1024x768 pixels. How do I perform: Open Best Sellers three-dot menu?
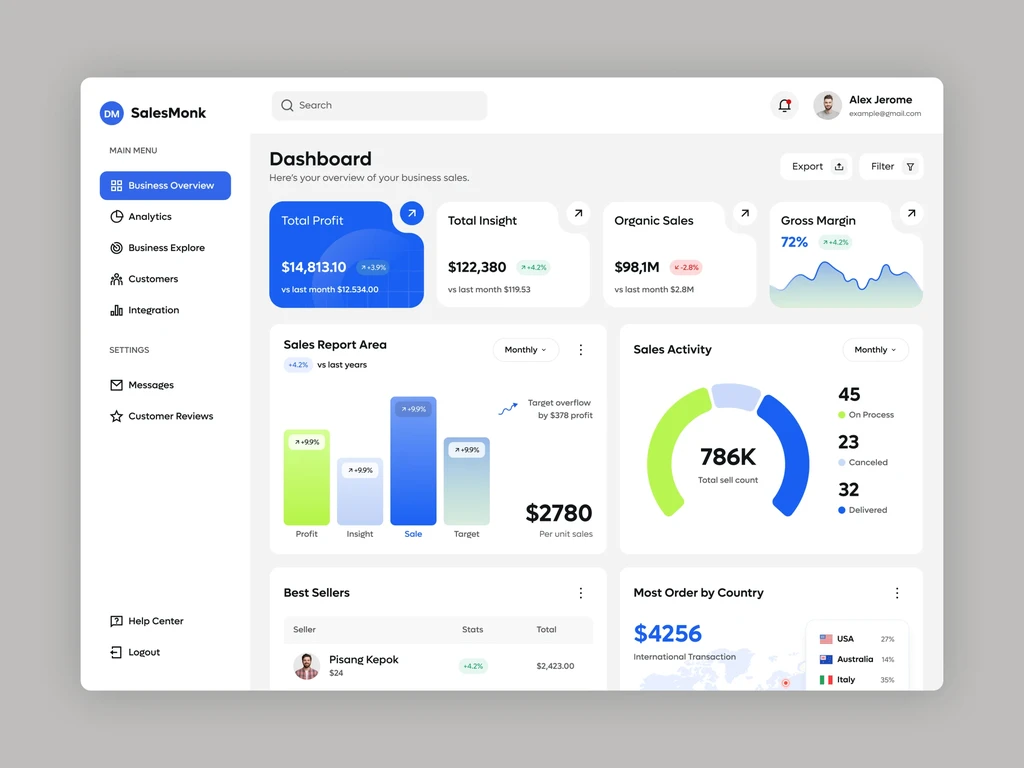coord(581,593)
